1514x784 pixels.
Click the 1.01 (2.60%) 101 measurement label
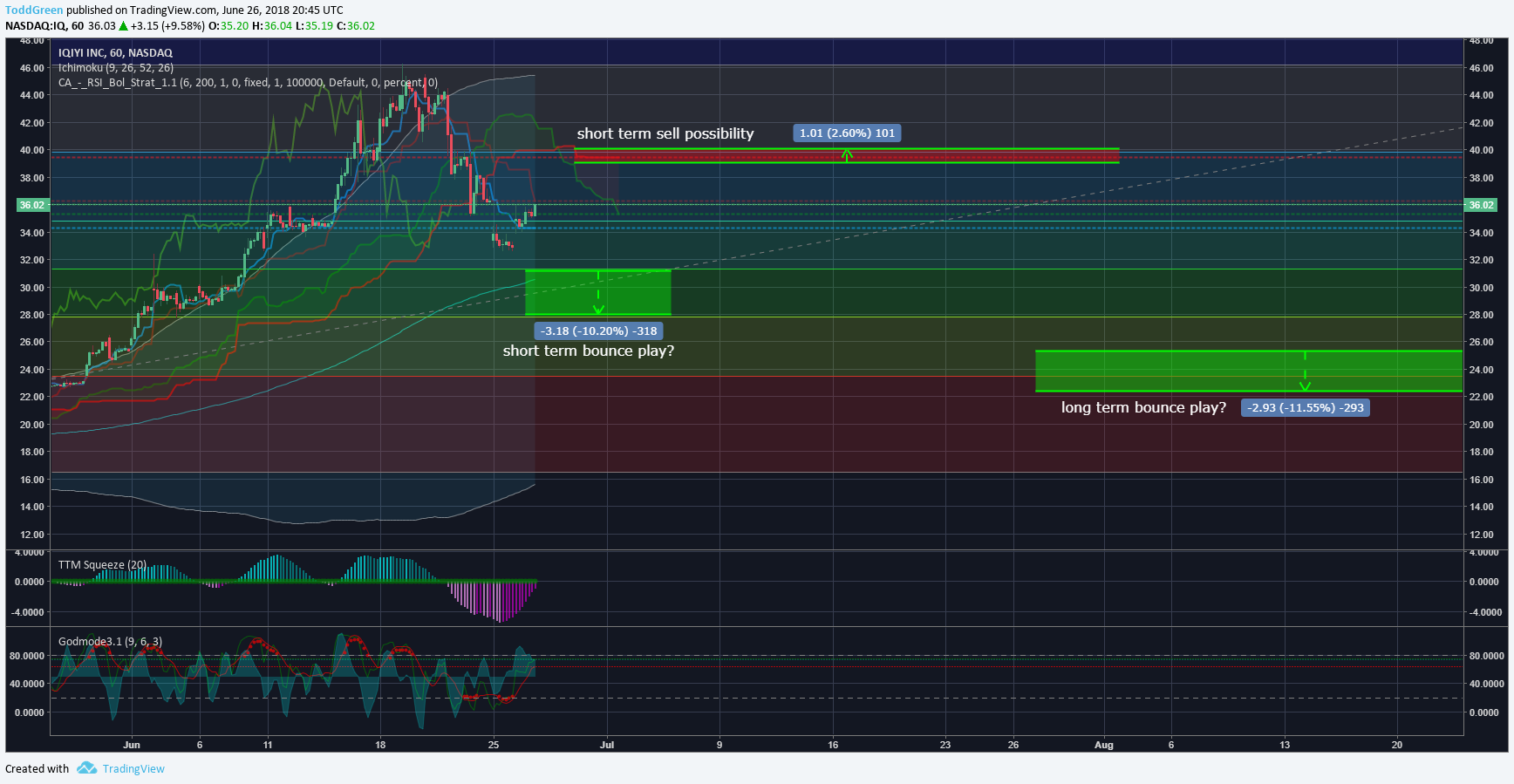[x=847, y=133]
